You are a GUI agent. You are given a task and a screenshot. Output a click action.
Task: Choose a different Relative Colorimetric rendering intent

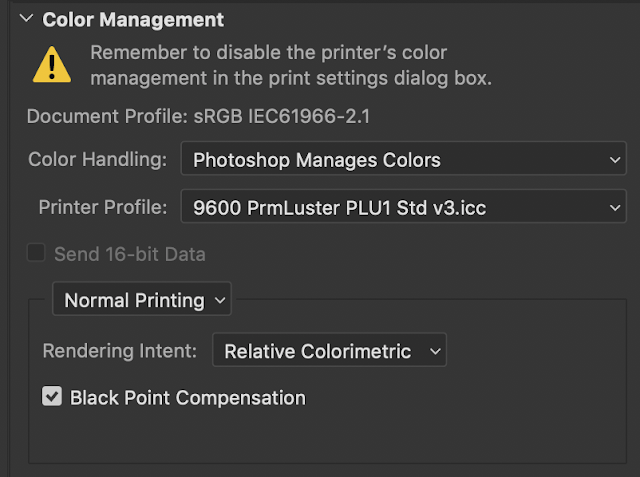(328, 351)
